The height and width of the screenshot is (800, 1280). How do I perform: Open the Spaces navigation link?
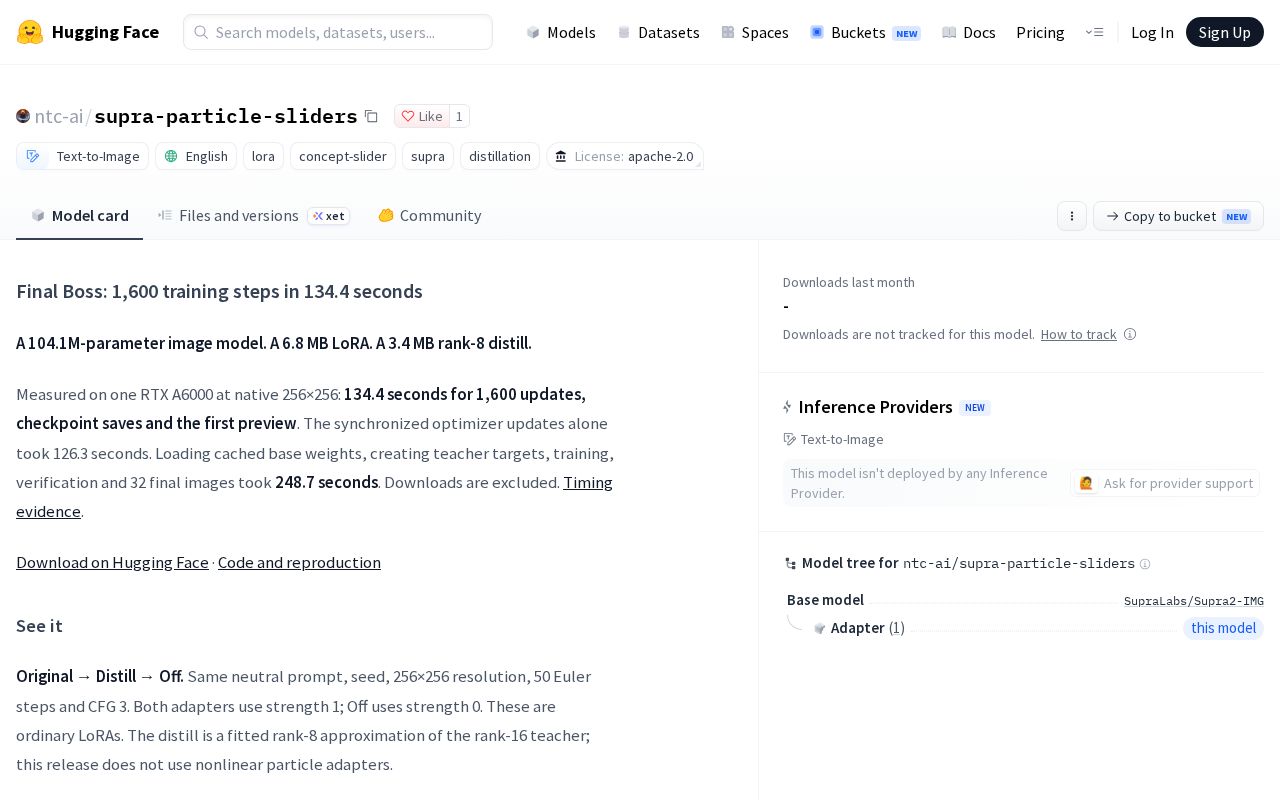[755, 32]
